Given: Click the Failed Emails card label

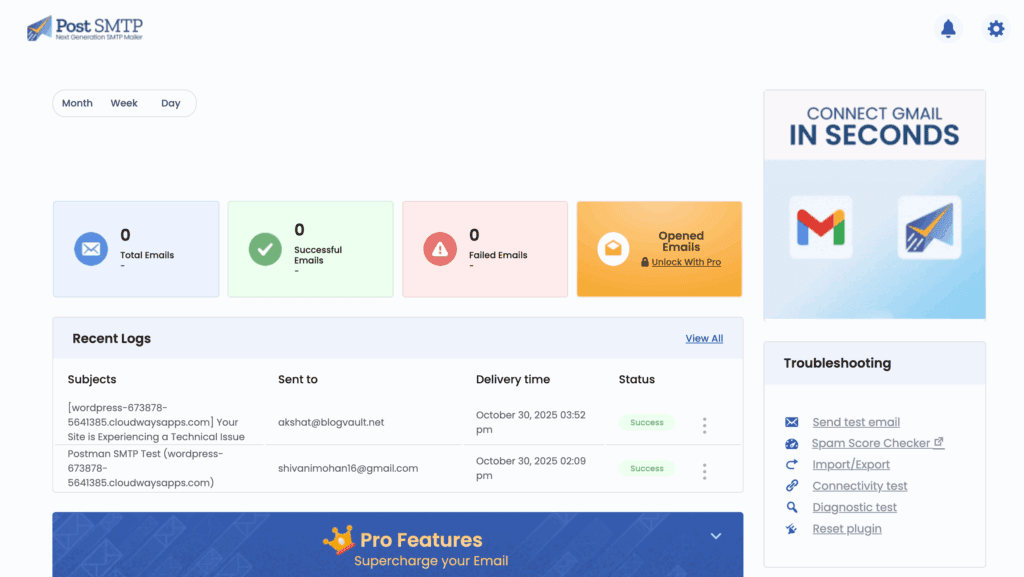Looking at the screenshot, I should [x=498, y=255].
